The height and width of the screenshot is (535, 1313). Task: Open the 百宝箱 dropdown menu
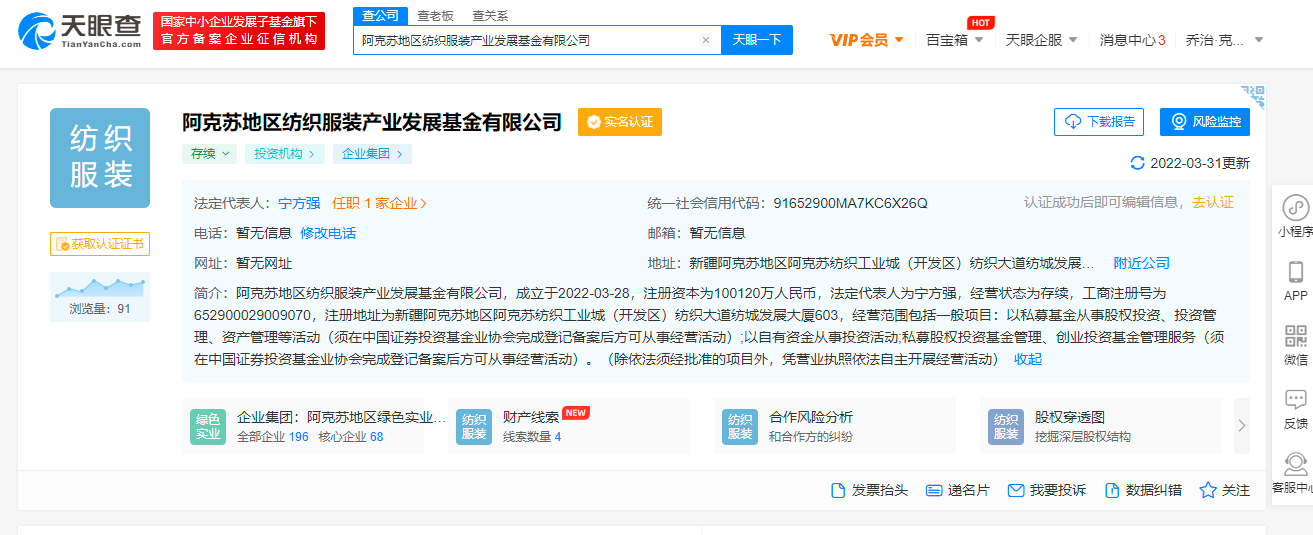(x=955, y=40)
